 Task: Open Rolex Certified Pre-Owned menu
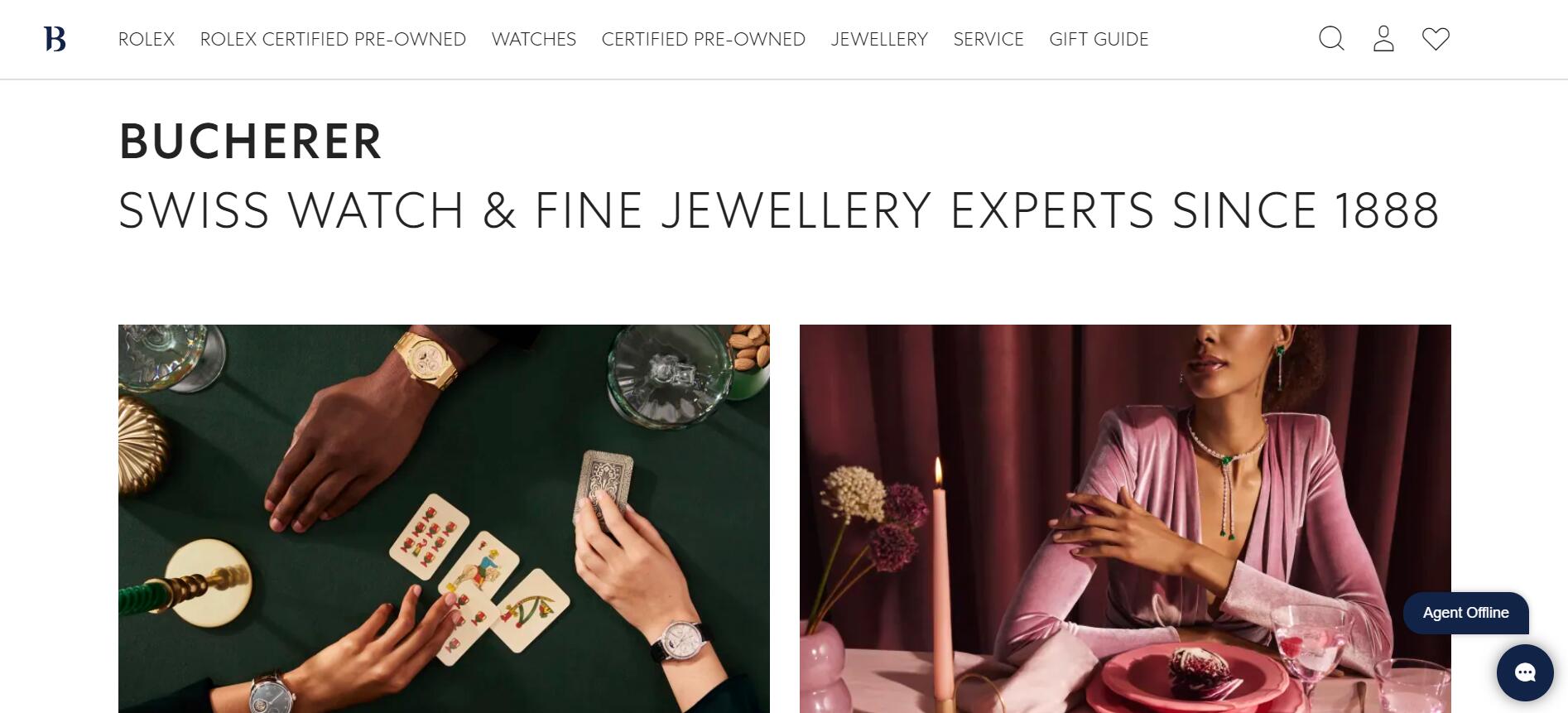click(x=333, y=39)
